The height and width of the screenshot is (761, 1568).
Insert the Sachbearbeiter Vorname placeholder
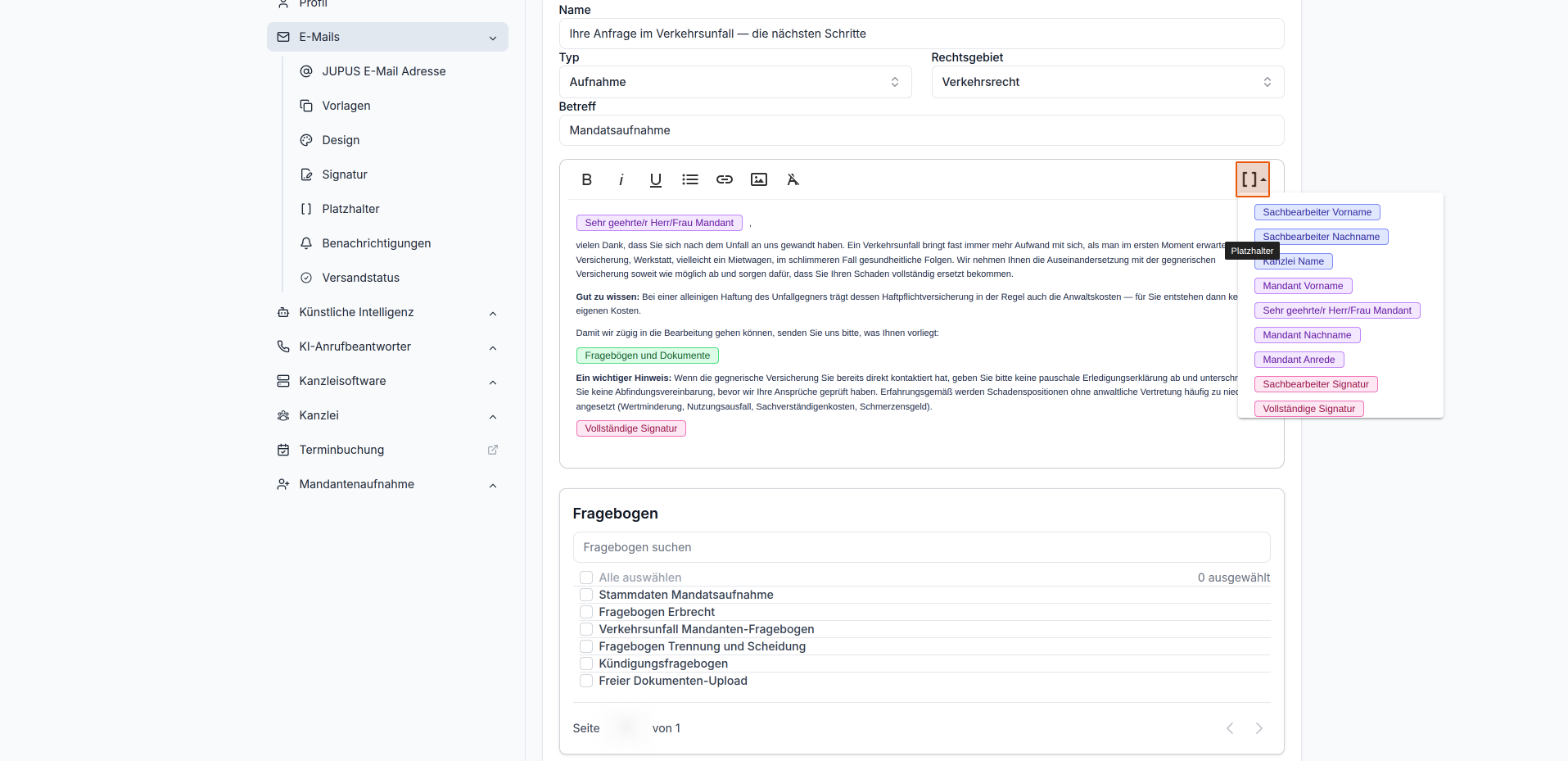pos(1317,212)
